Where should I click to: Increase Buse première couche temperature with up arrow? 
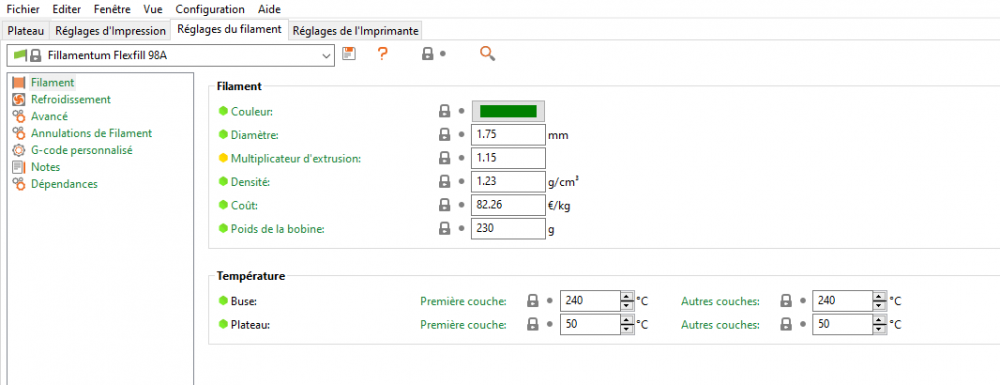coord(626,296)
